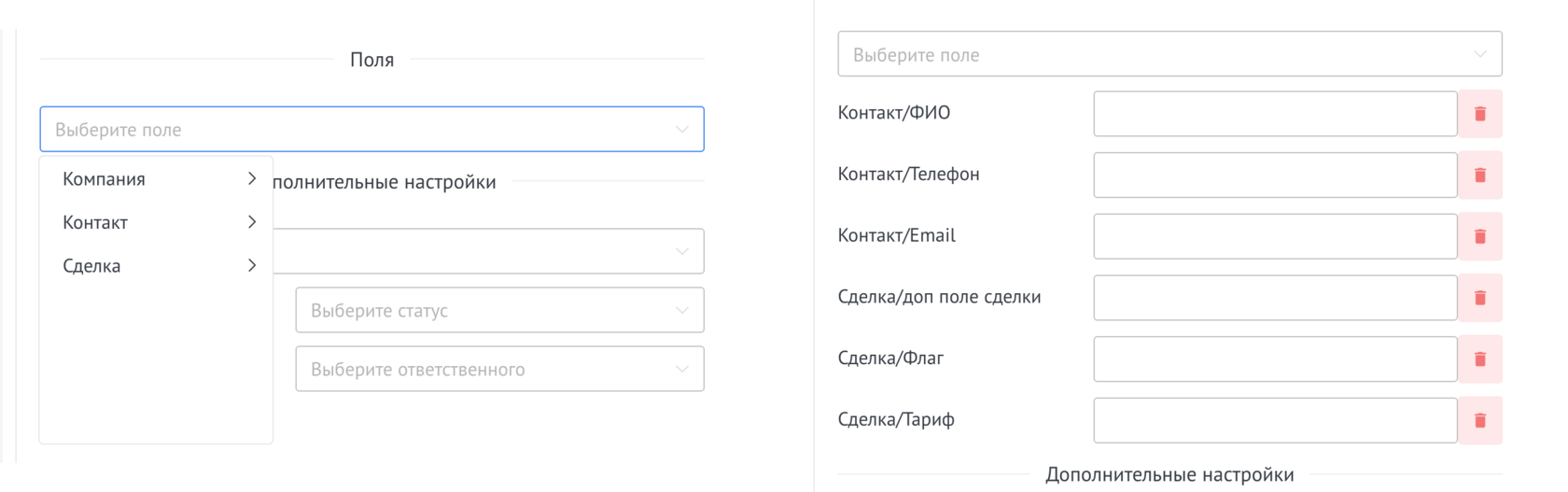The width and height of the screenshot is (1568, 492).
Task: Remove the Контакт/Телефон field with trash icon
Action: click(1479, 176)
